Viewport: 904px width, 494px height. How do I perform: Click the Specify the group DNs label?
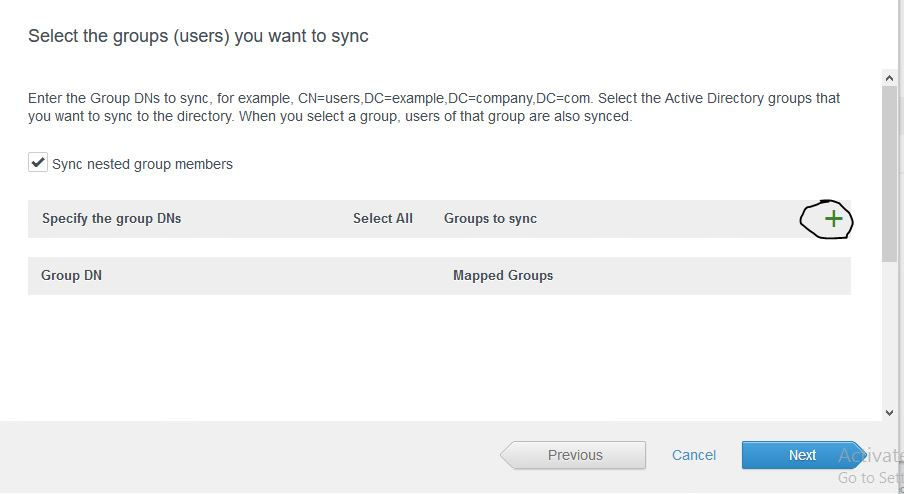(111, 218)
